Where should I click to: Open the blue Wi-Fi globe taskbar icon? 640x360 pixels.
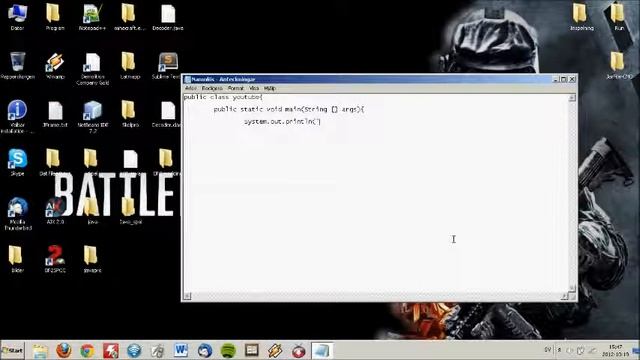pyautogui.click(x=134, y=351)
